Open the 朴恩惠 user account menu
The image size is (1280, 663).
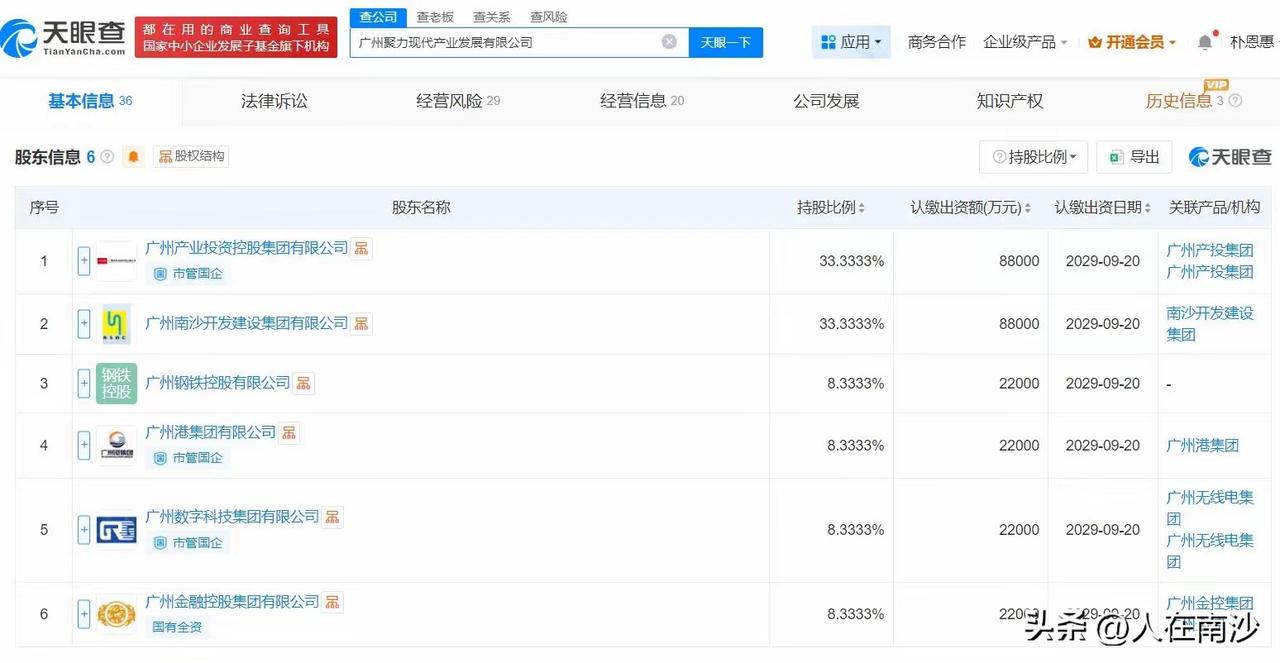point(1251,42)
